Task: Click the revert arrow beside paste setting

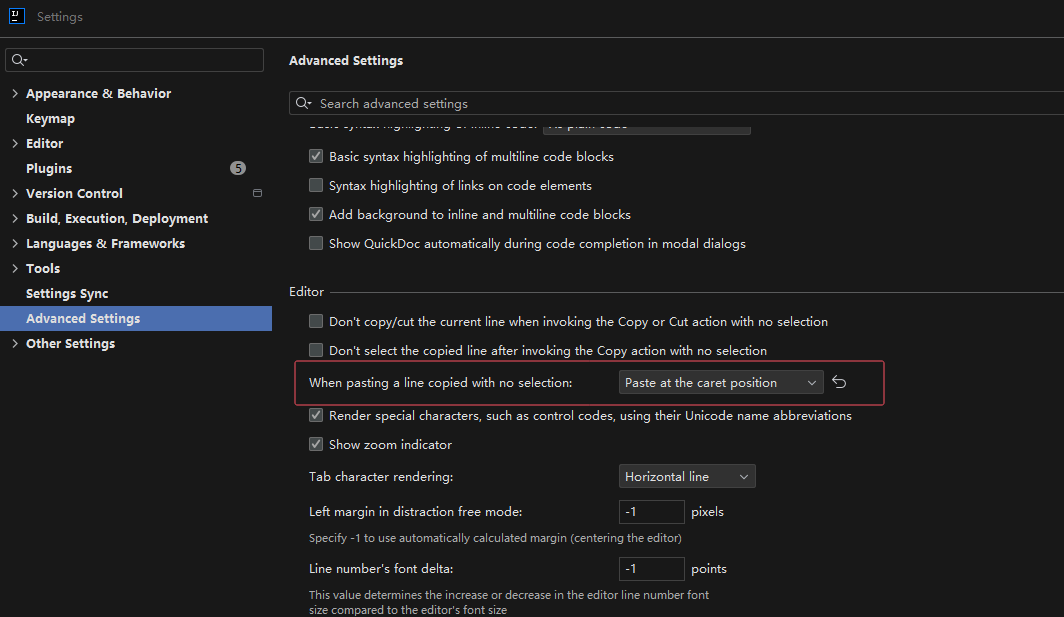Action: click(x=840, y=383)
